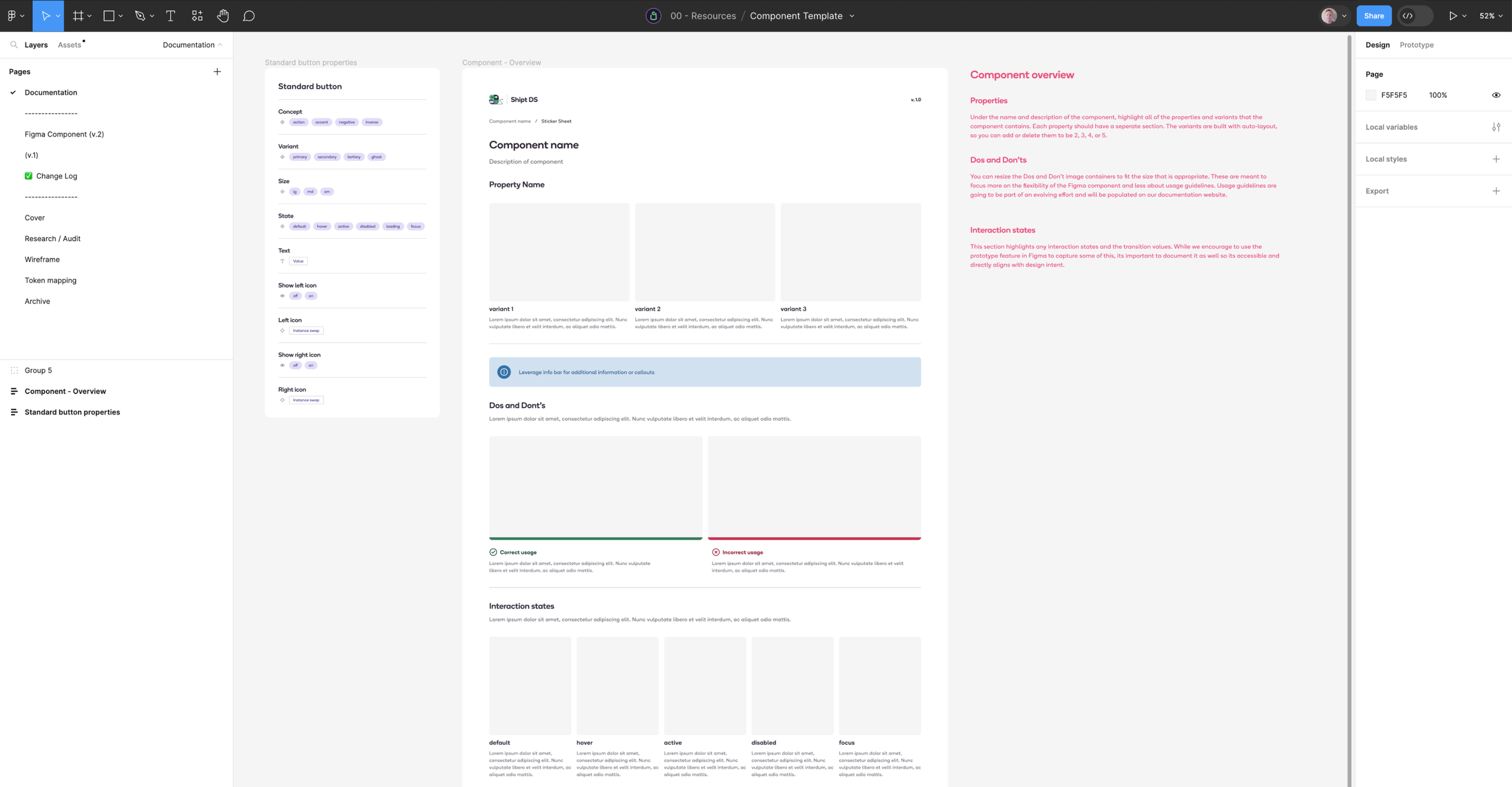
Task: Open the Resources components tool
Action: [x=197, y=16]
